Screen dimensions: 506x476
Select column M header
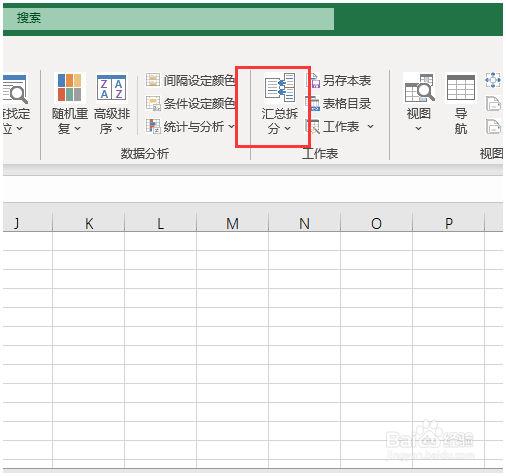(x=232, y=223)
